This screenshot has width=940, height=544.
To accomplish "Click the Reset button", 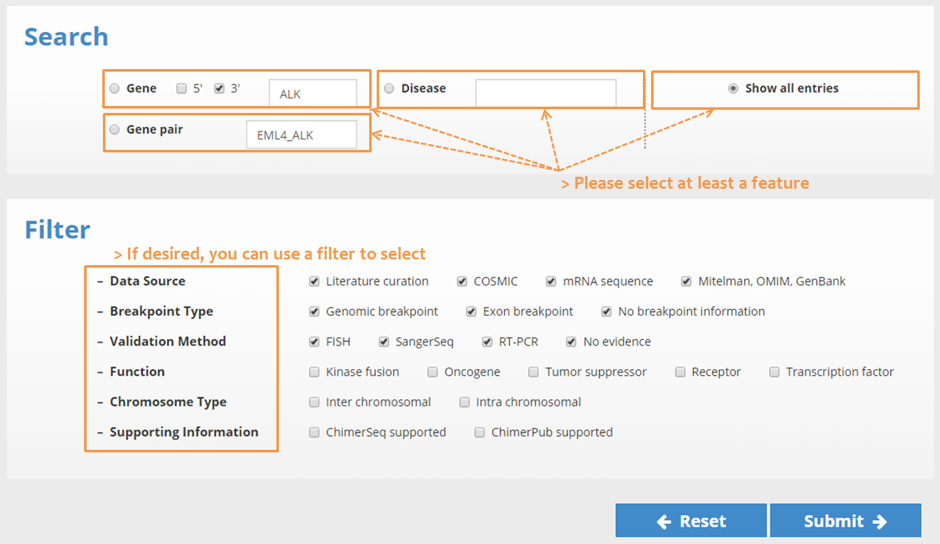I will (691, 521).
